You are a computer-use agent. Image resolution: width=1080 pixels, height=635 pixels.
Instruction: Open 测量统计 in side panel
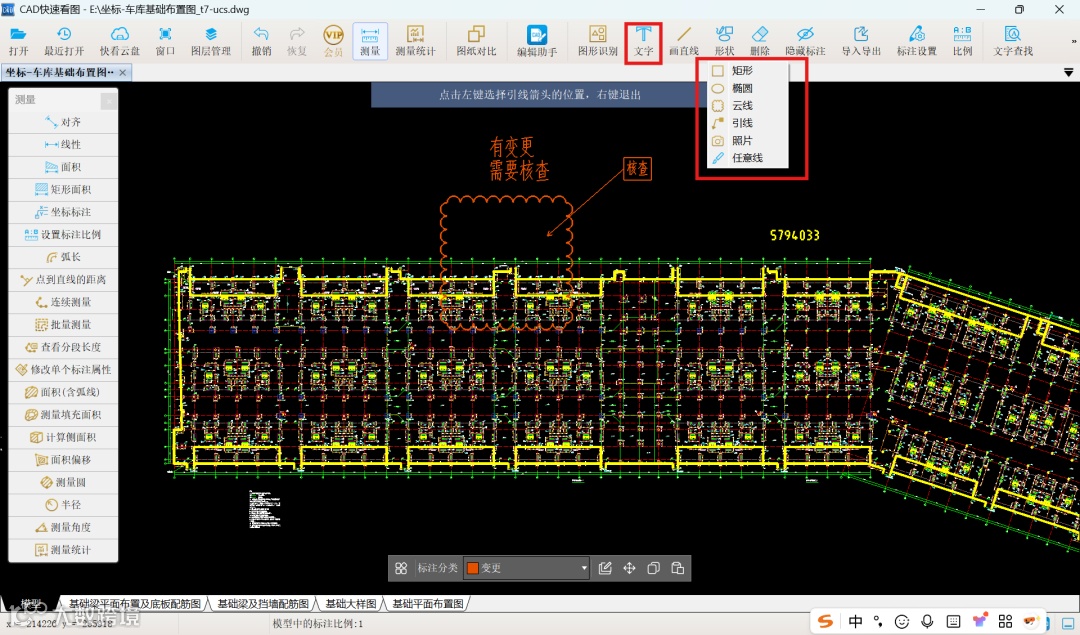pyautogui.click(x=63, y=550)
